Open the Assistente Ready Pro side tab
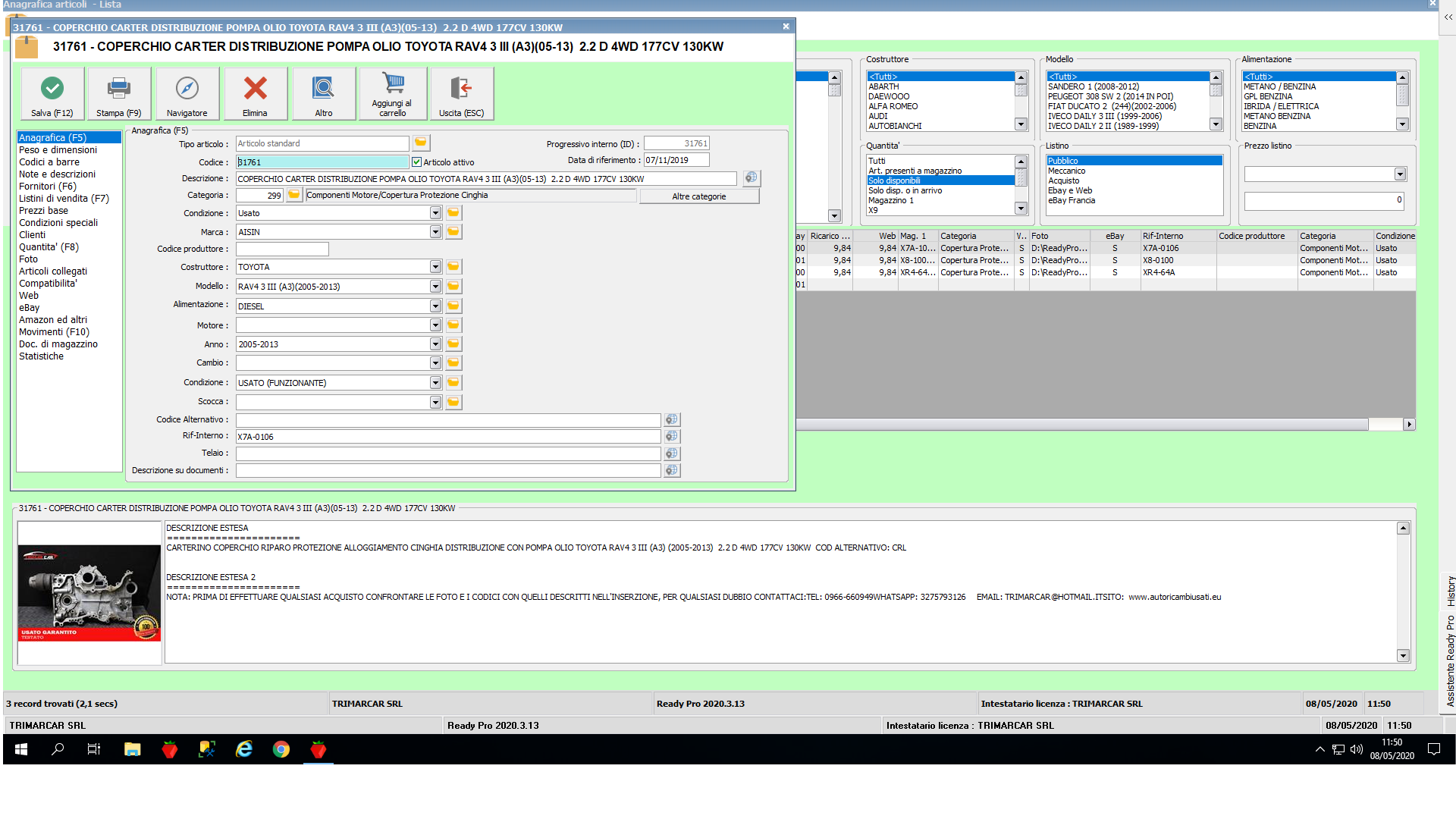The width and height of the screenshot is (1456, 819). point(1450,661)
